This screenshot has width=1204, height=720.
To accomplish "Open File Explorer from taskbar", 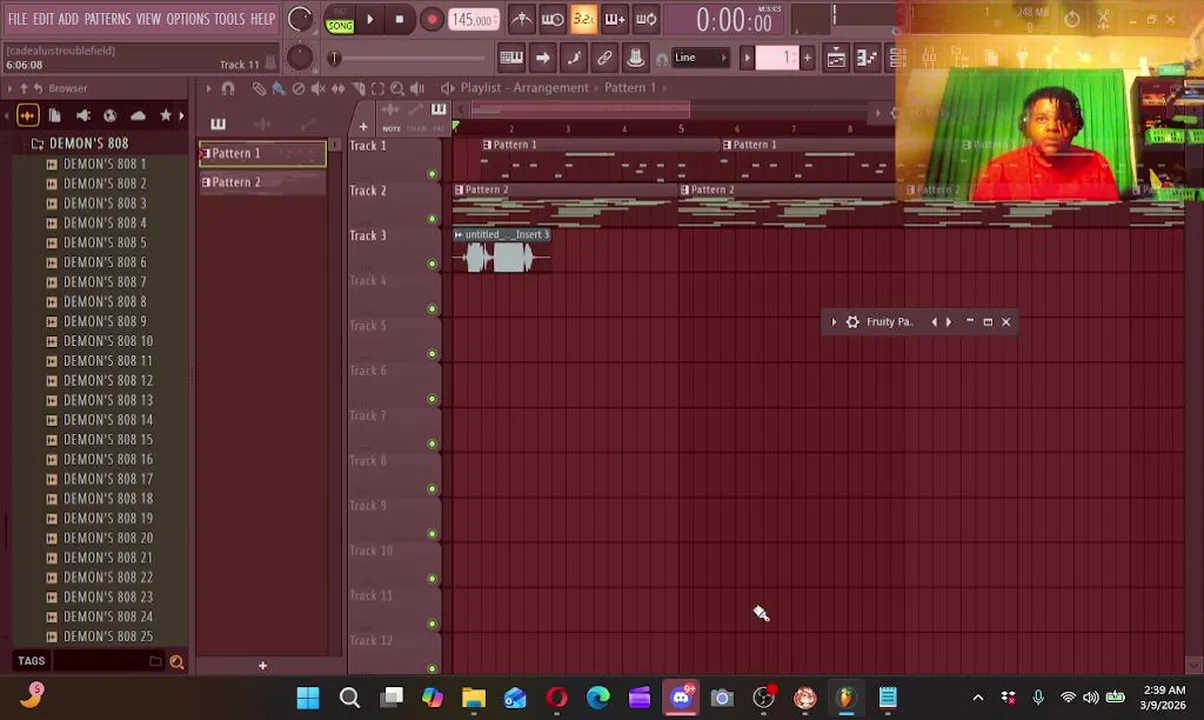I will tap(473, 698).
